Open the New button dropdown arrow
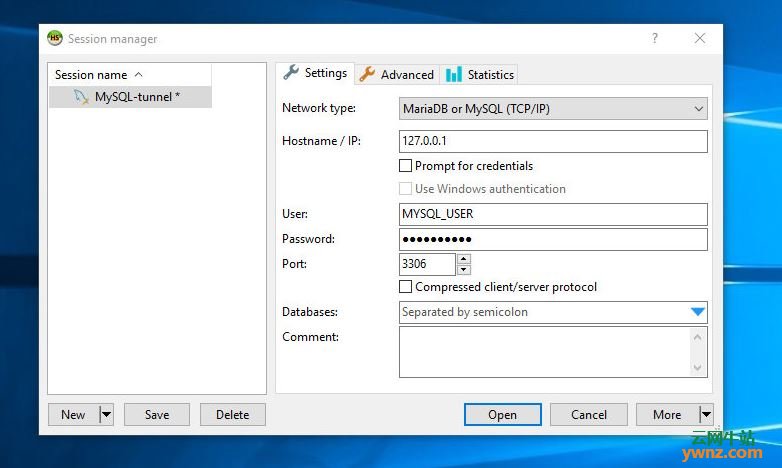Screen dimensions: 782x468 point(106,414)
